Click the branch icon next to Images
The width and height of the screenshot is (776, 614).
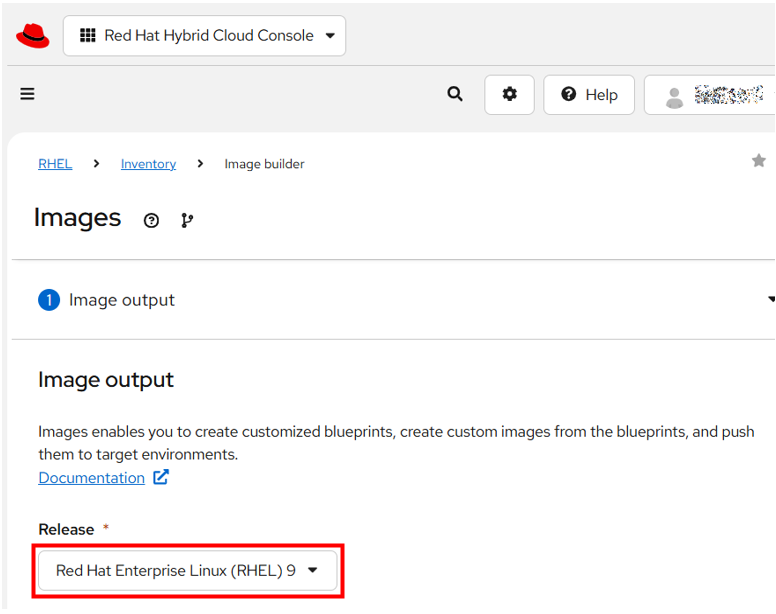187,221
